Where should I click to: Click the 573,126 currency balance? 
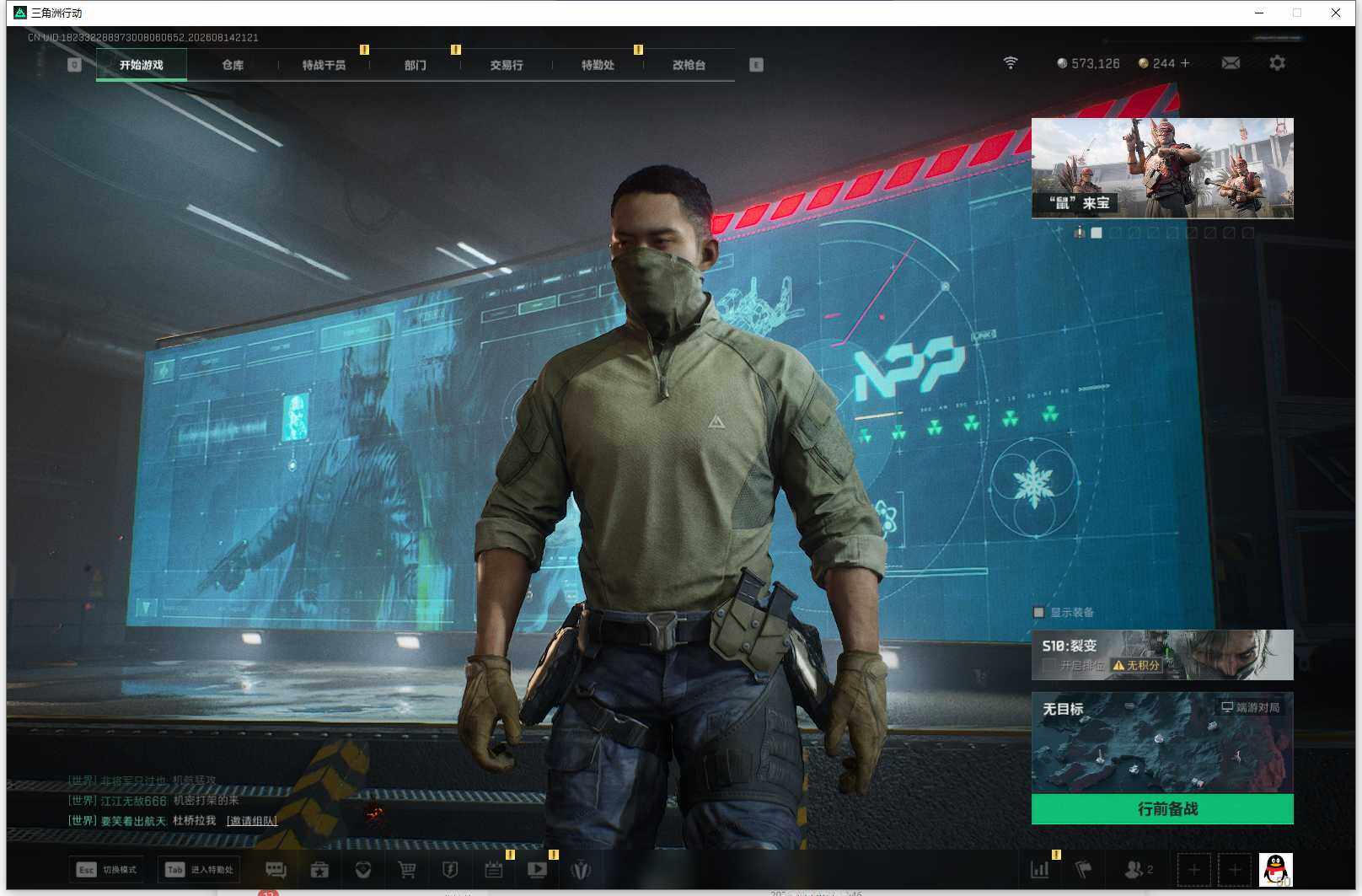point(1088,63)
